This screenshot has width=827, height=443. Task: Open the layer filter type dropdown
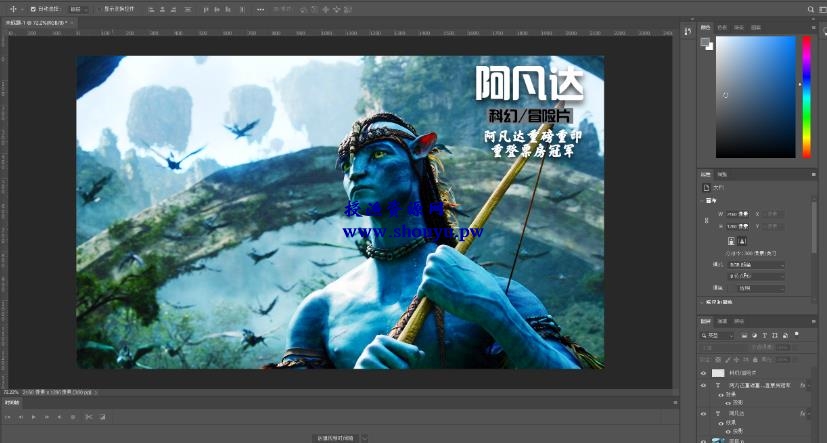[717, 335]
